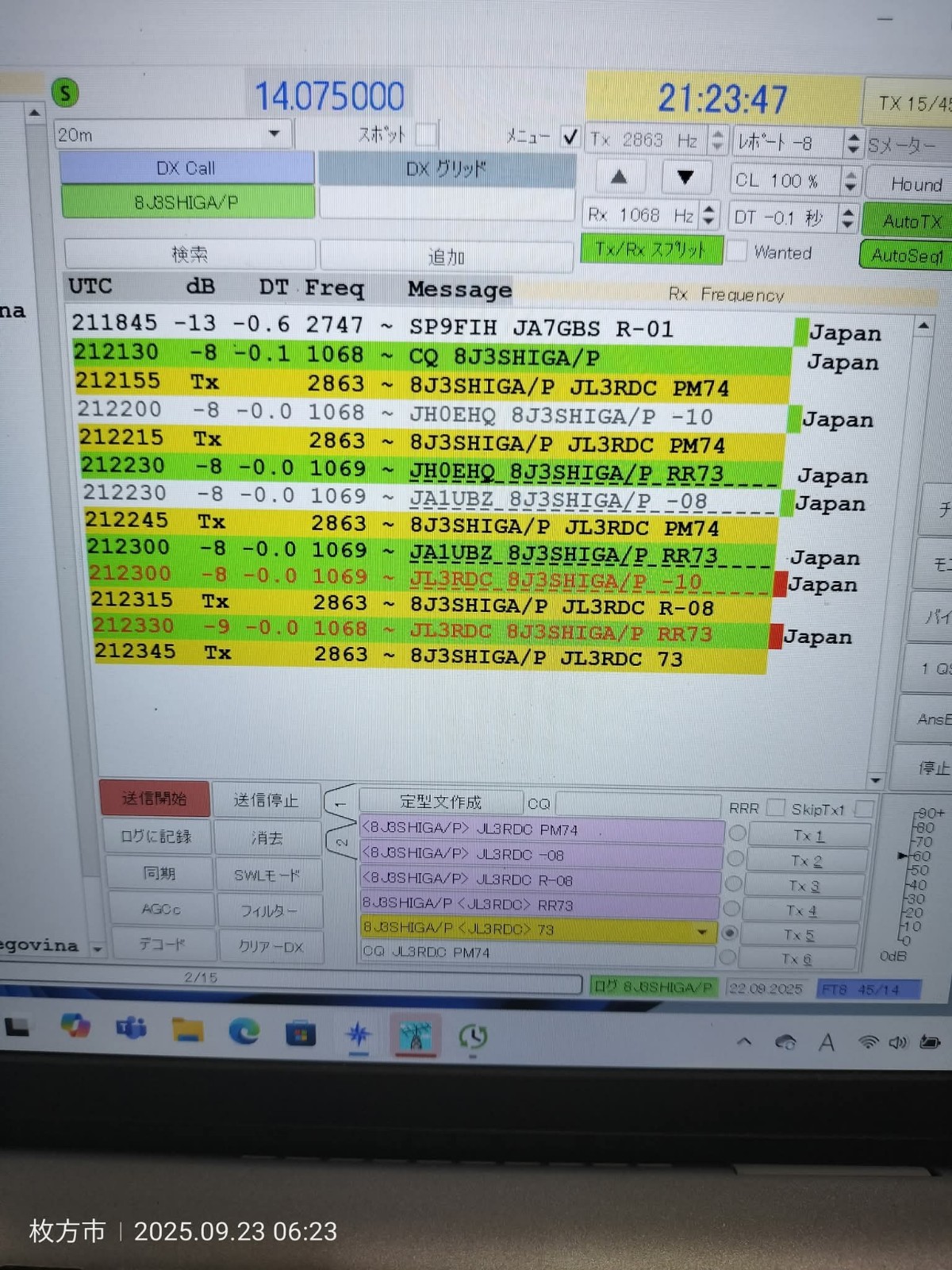Screen dimensions: 952x1270
Task: Select the Tx 4 radio button
Action: pyautogui.click(x=733, y=908)
